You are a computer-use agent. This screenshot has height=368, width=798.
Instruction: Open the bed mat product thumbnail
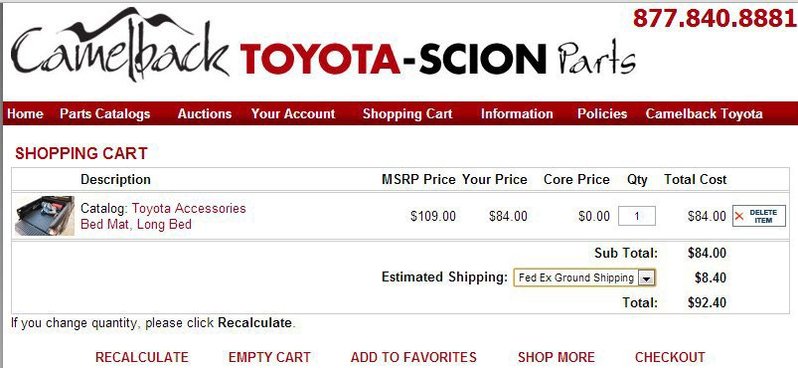click(x=45, y=216)
